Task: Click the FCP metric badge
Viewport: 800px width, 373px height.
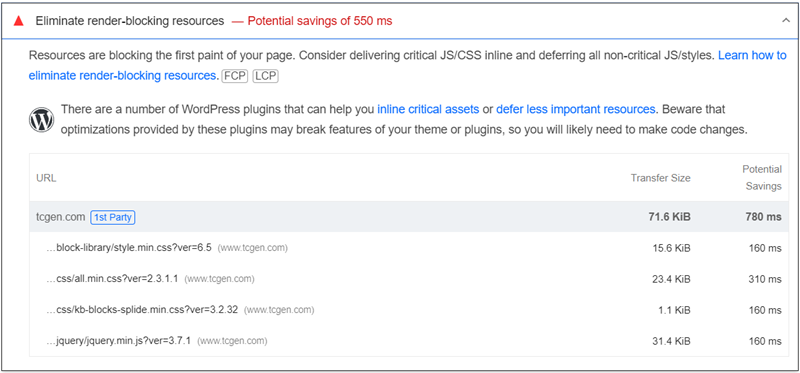Action: pos(235,77)
